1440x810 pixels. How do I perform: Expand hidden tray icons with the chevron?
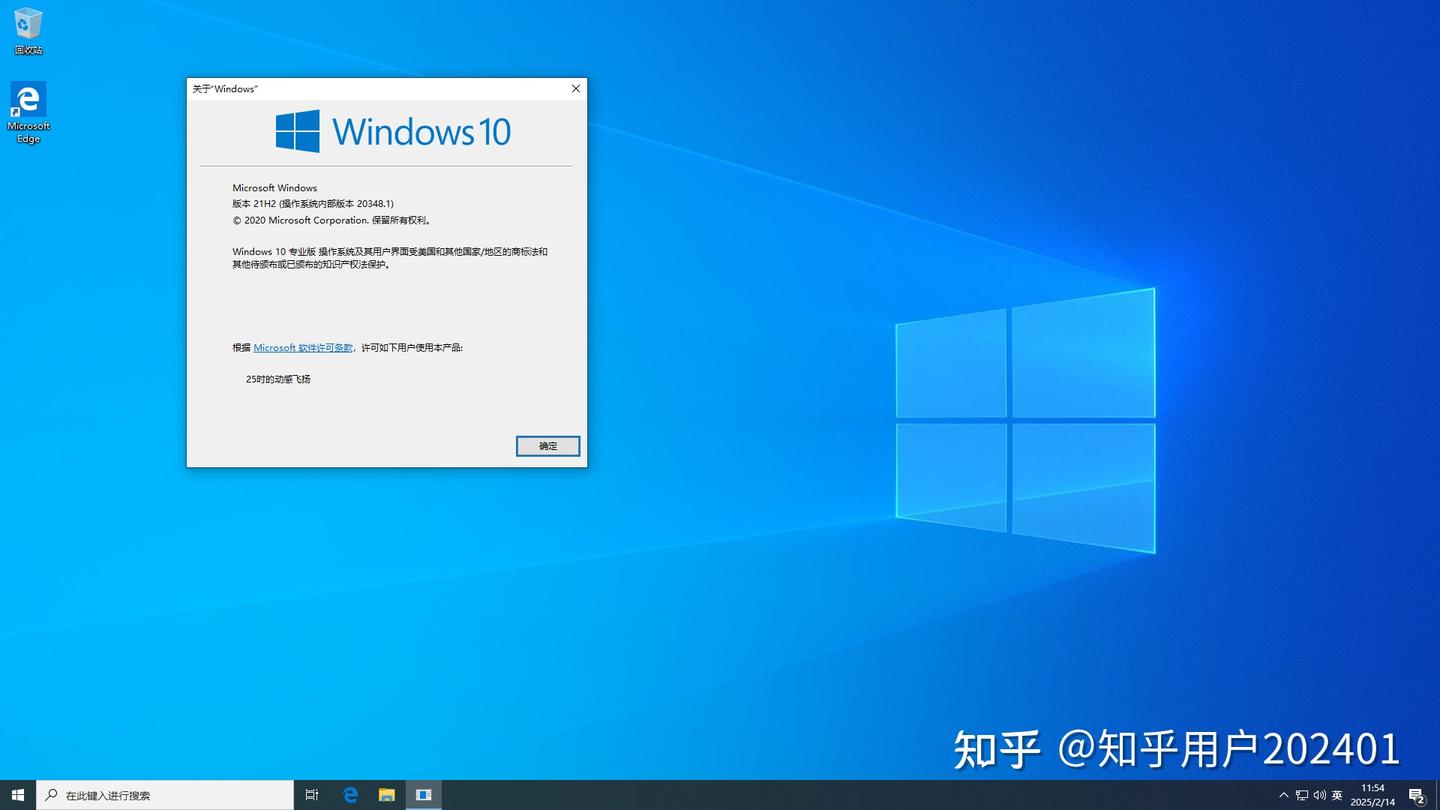pos(1284,794)
